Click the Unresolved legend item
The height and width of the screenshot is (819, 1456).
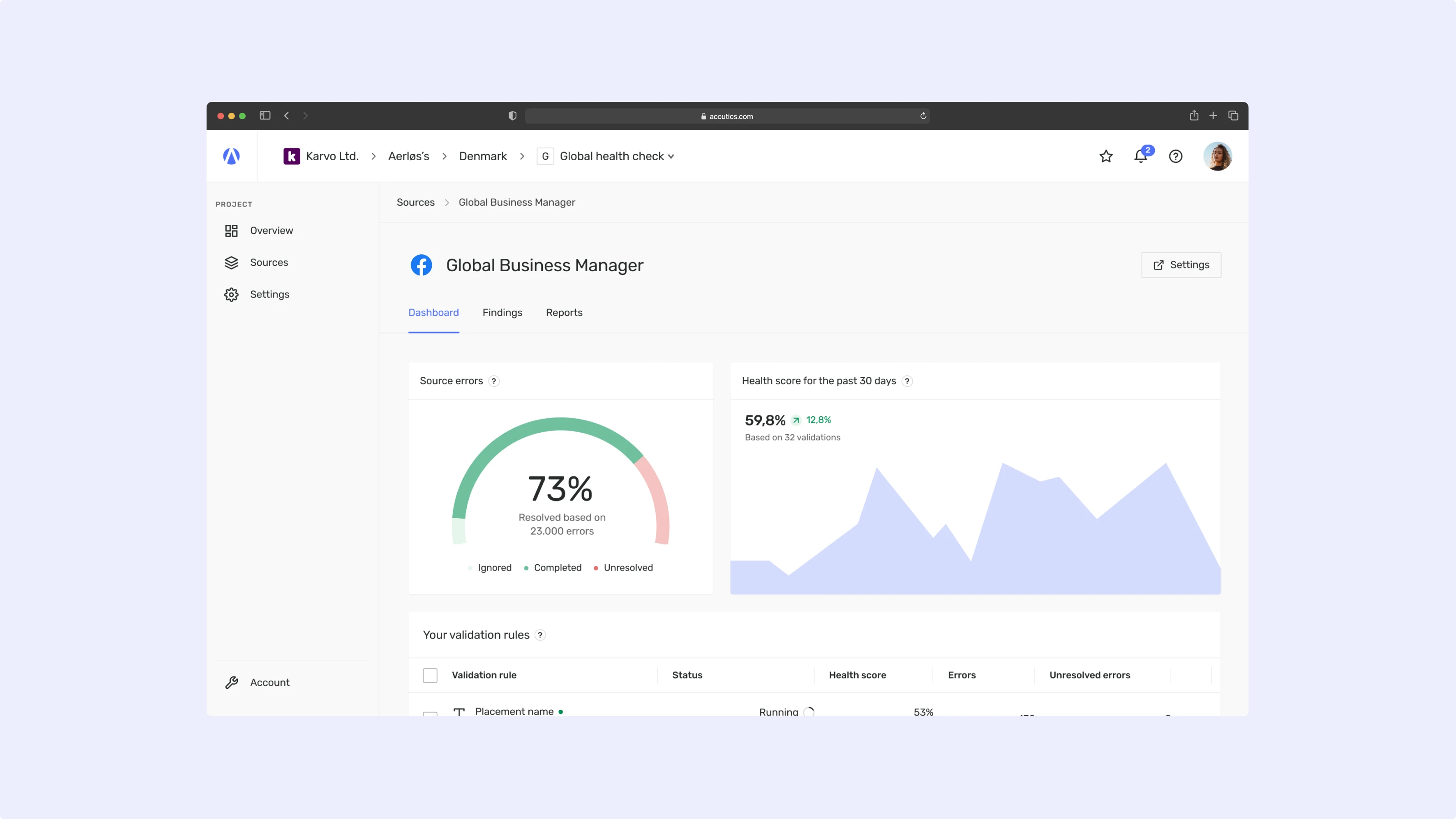(x=627, y=567)
